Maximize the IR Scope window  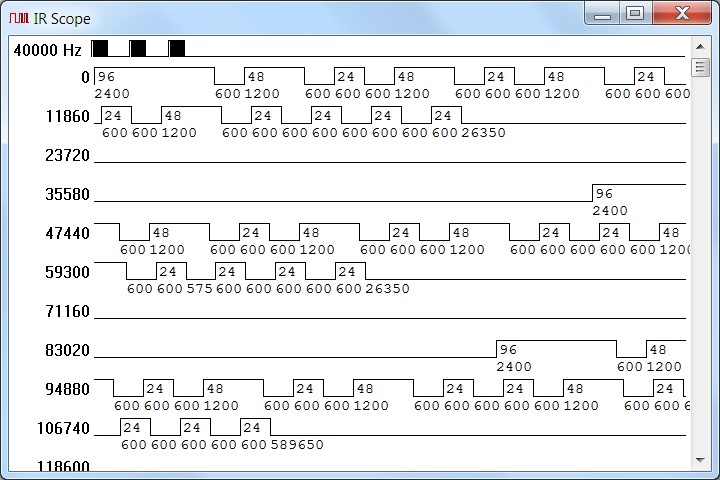634,14
